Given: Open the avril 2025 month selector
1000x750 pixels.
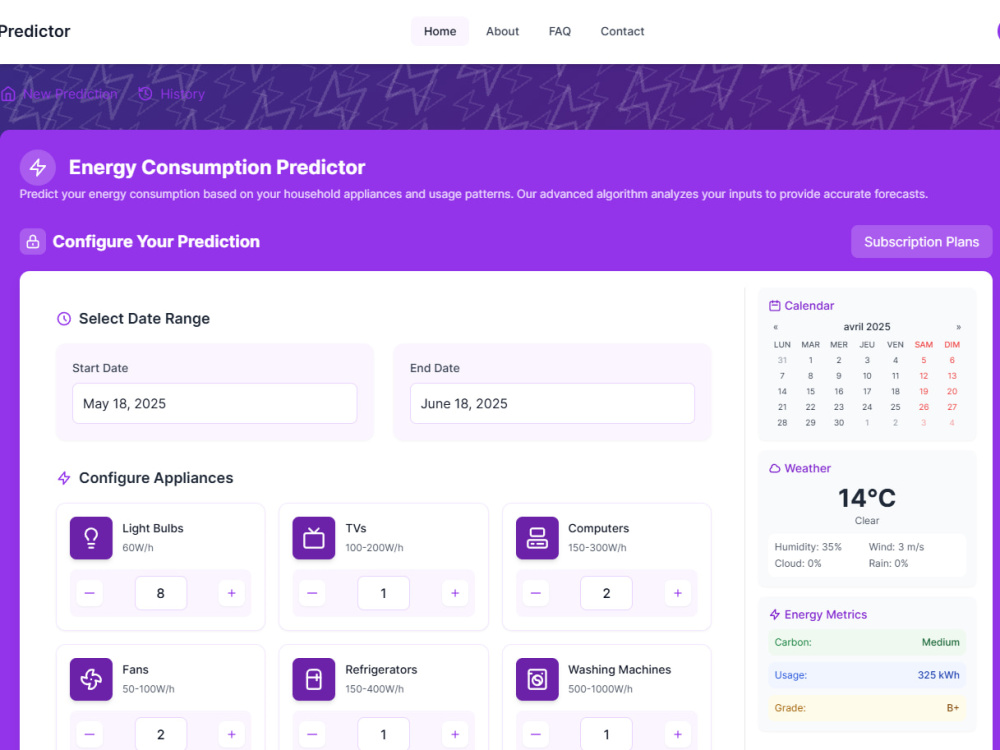Looking at the screenshot, I should (867, 327).
